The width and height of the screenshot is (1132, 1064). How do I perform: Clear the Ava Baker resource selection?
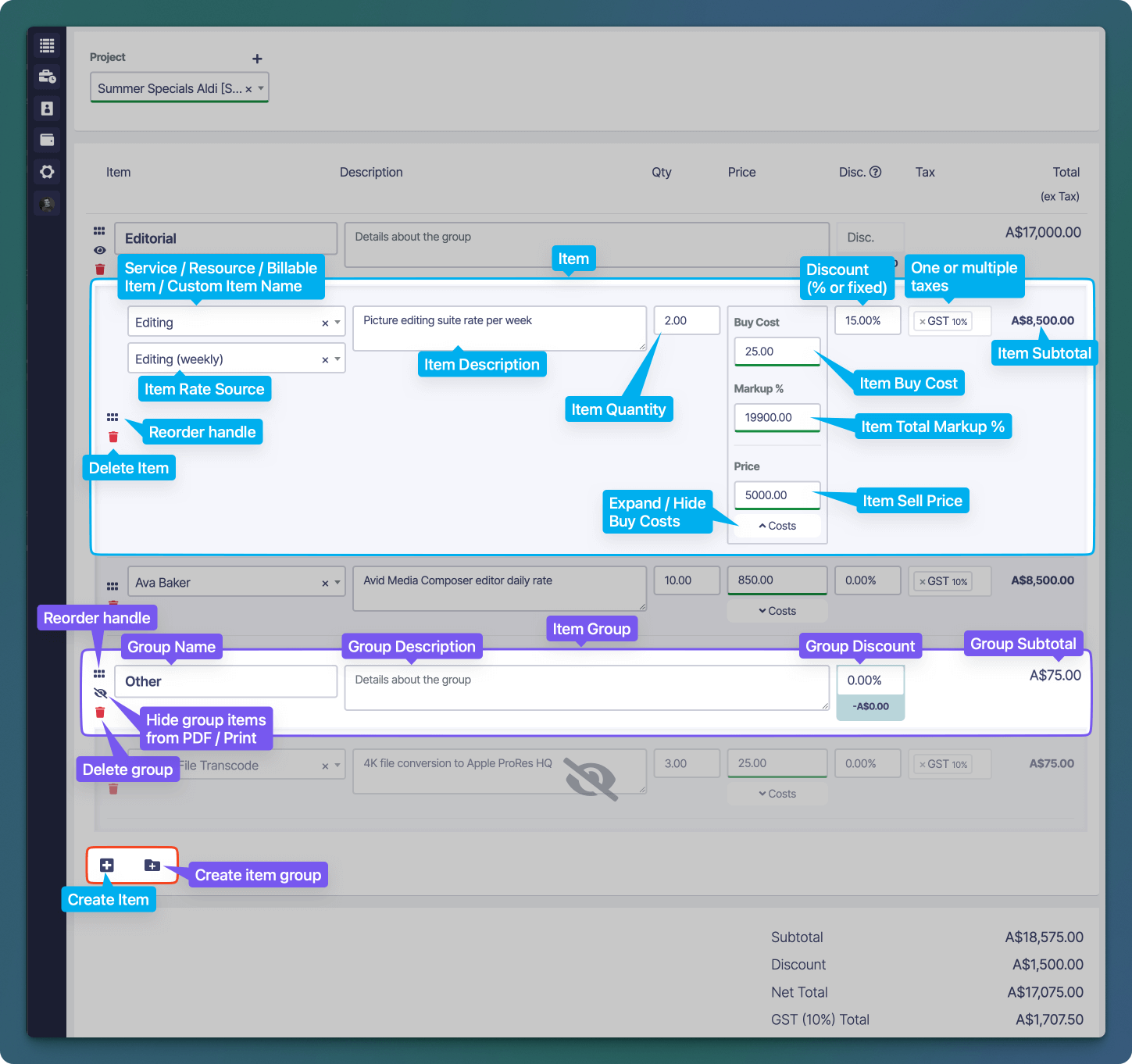click(x=325, y=583)
